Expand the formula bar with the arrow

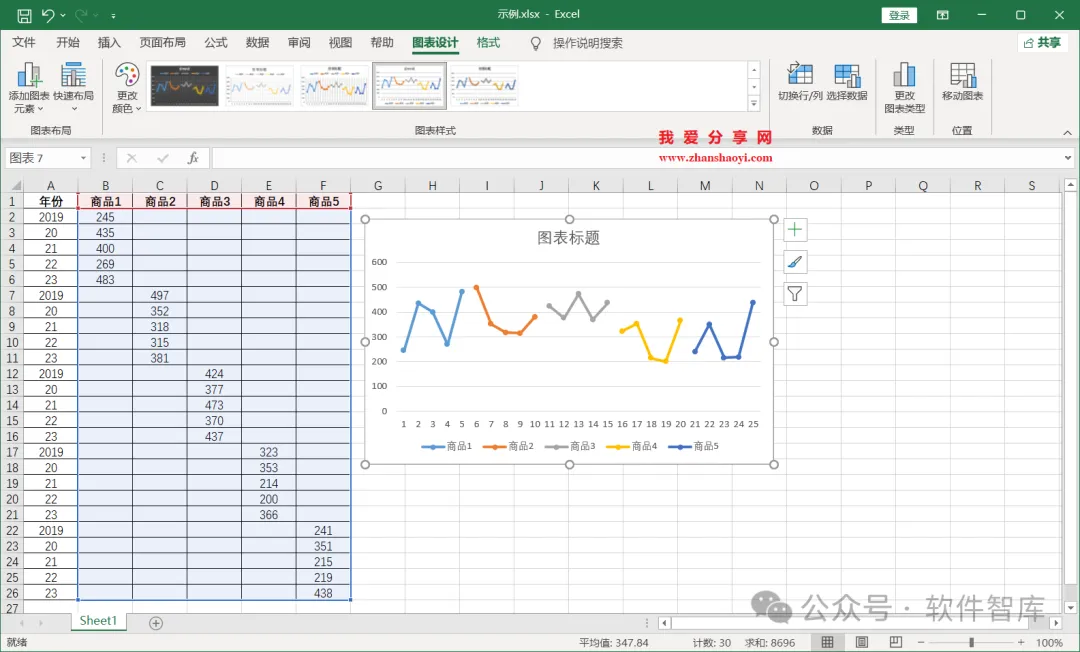1068,158
